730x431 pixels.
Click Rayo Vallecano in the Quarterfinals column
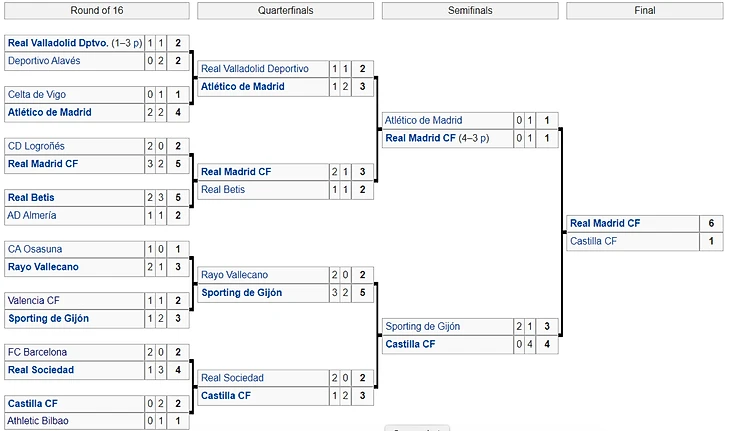pyautogui.click(x=235, y=275)
